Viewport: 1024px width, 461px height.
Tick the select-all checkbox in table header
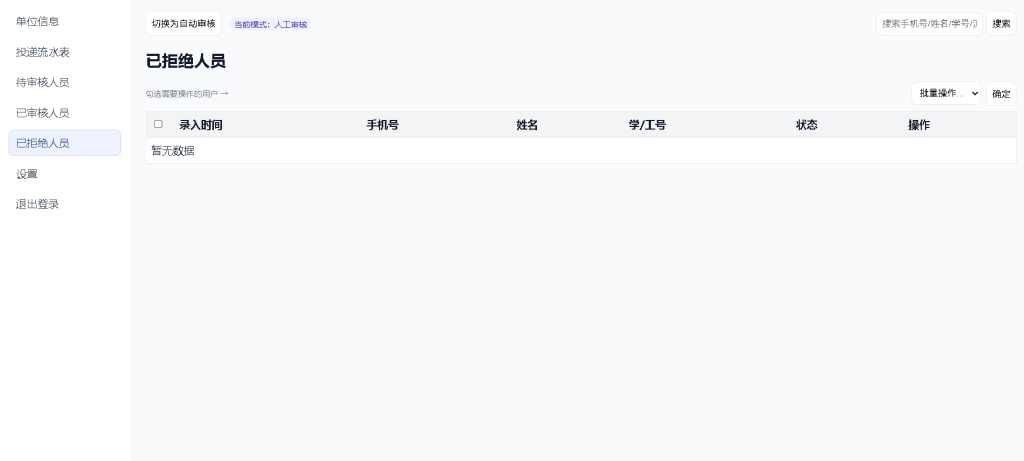click(x=158, y=124)
